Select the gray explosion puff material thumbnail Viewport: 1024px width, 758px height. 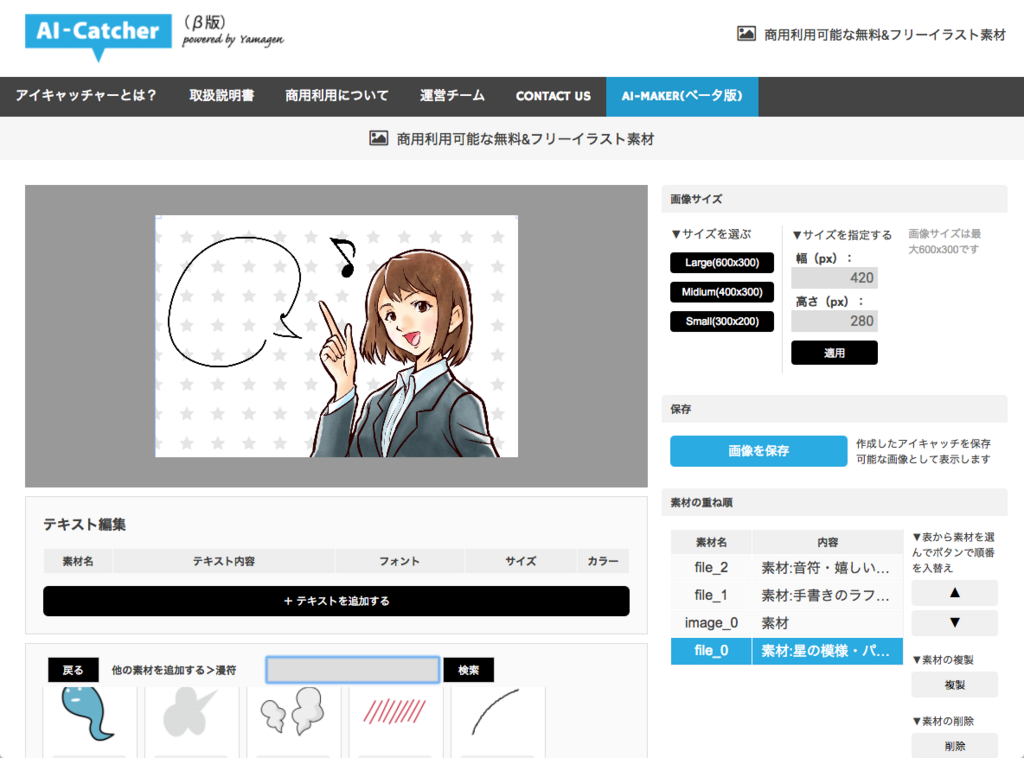click(x=191, y=714)
